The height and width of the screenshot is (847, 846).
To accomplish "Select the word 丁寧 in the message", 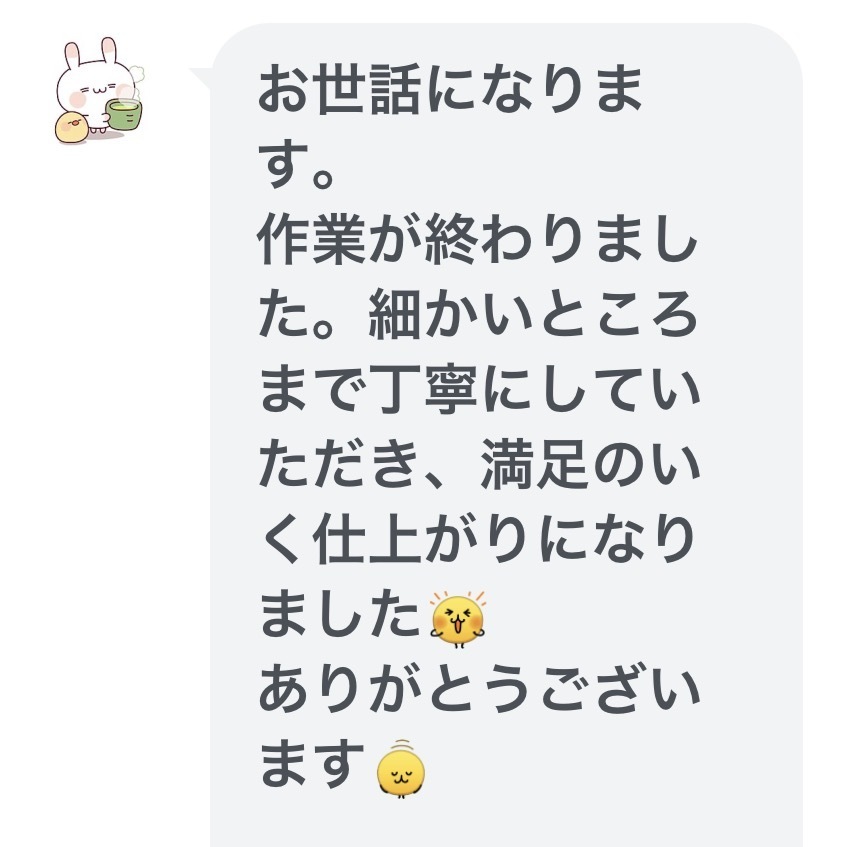I will [x=423, y=389].
